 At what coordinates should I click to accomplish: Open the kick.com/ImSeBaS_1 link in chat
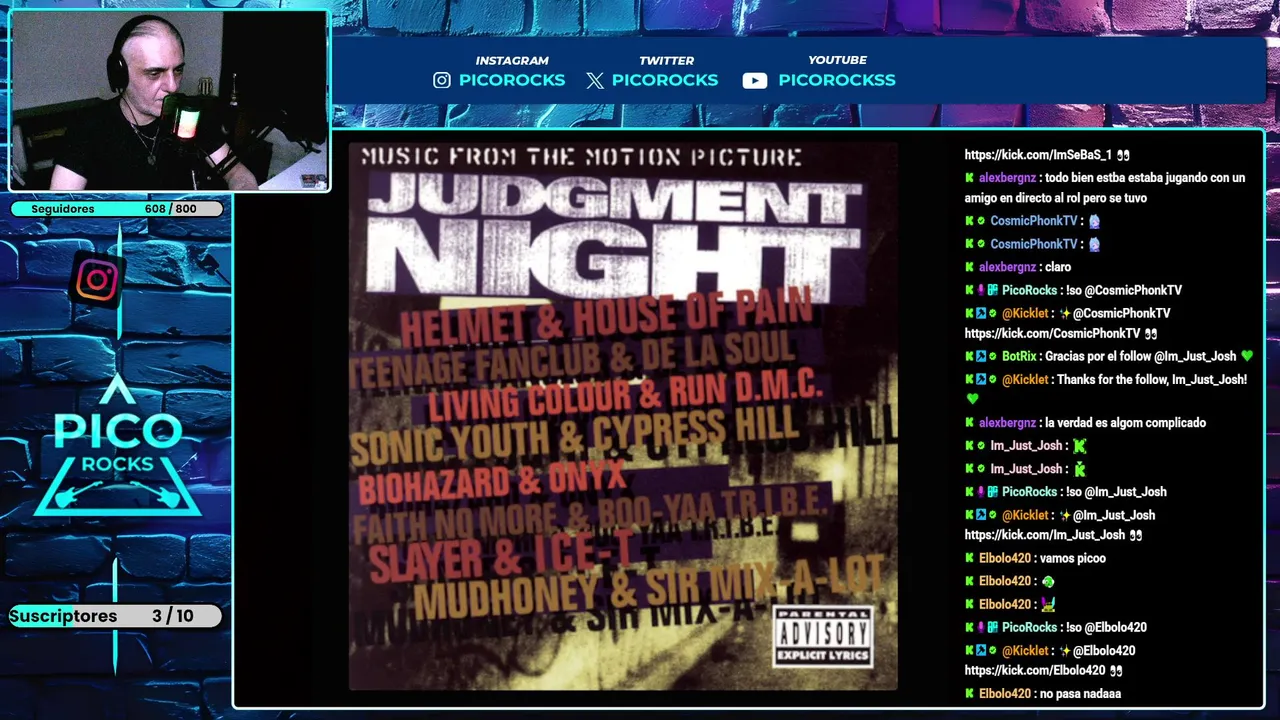point(1038,155)
